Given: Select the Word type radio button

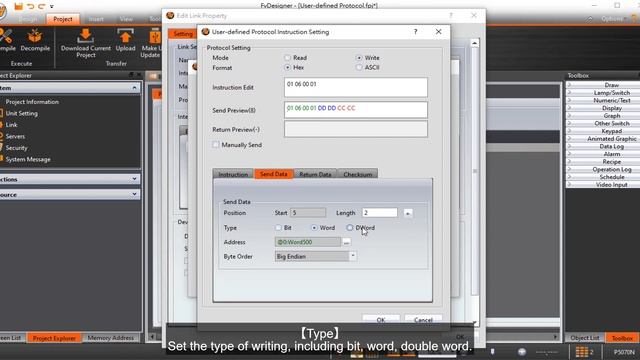Looking at the screenshot, I should coord(314,227).
